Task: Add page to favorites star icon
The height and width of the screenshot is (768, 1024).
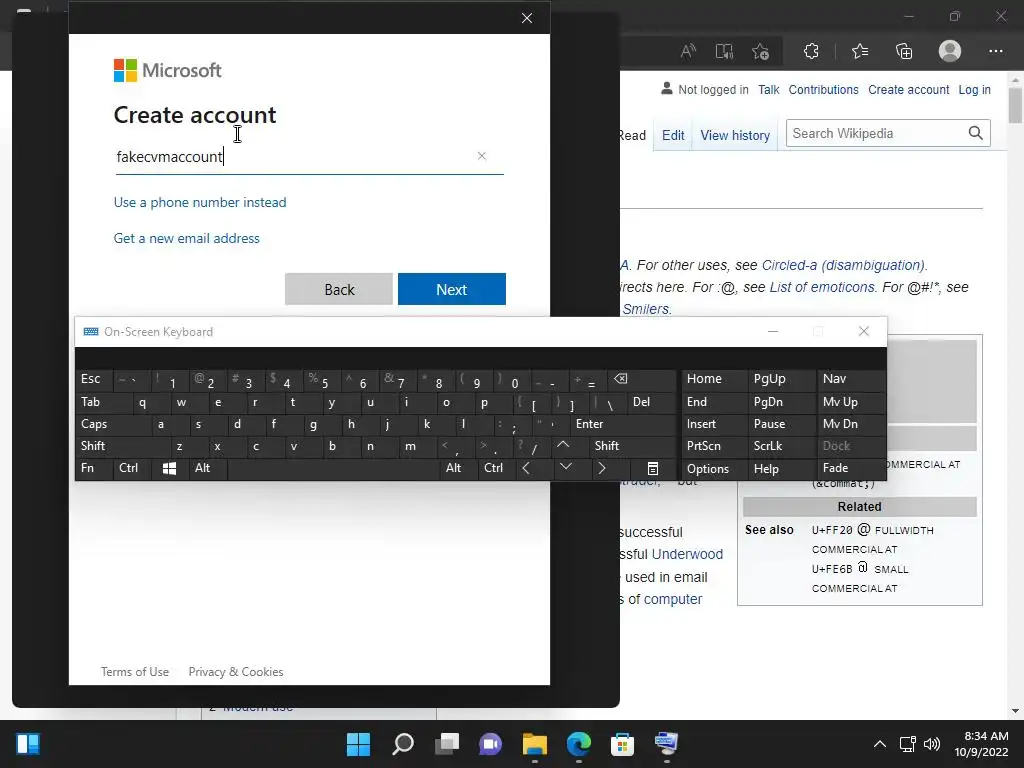Action: 760,51
